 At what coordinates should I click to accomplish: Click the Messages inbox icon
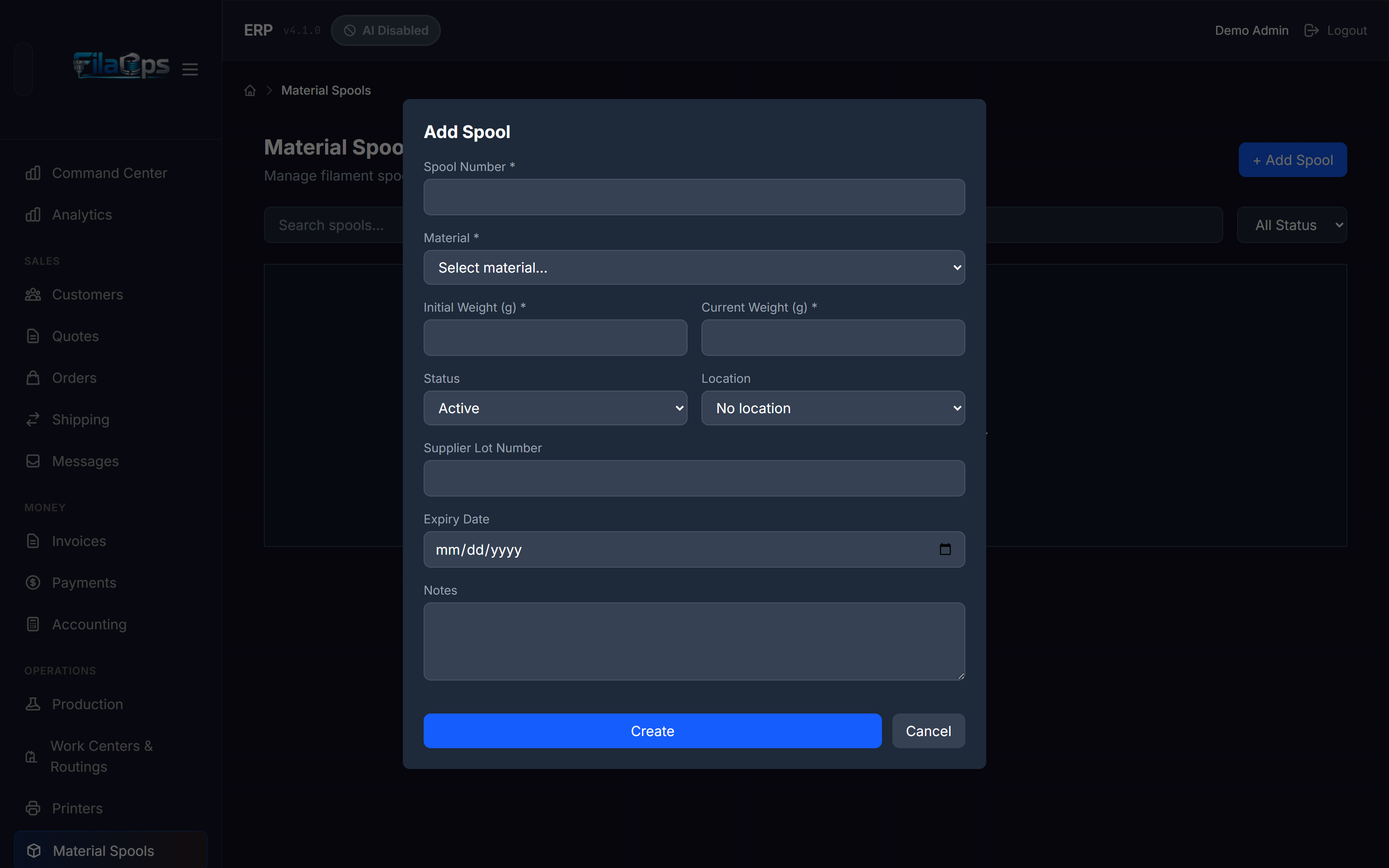click(33, 461)
